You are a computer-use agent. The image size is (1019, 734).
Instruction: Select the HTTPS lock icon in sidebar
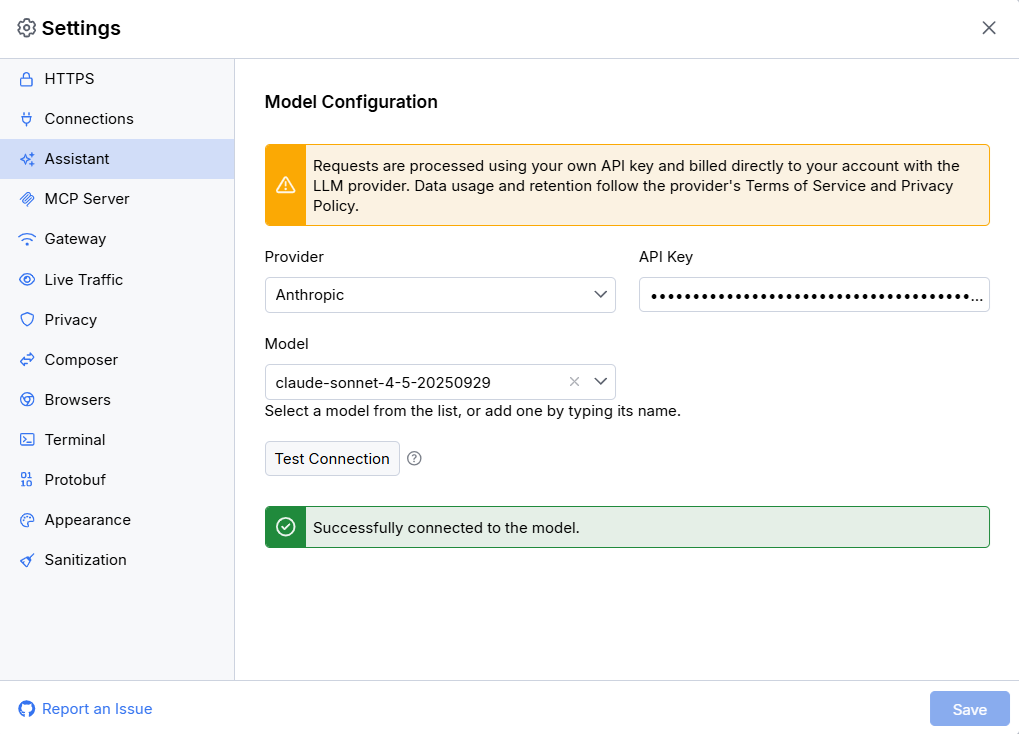coord(25,78)
